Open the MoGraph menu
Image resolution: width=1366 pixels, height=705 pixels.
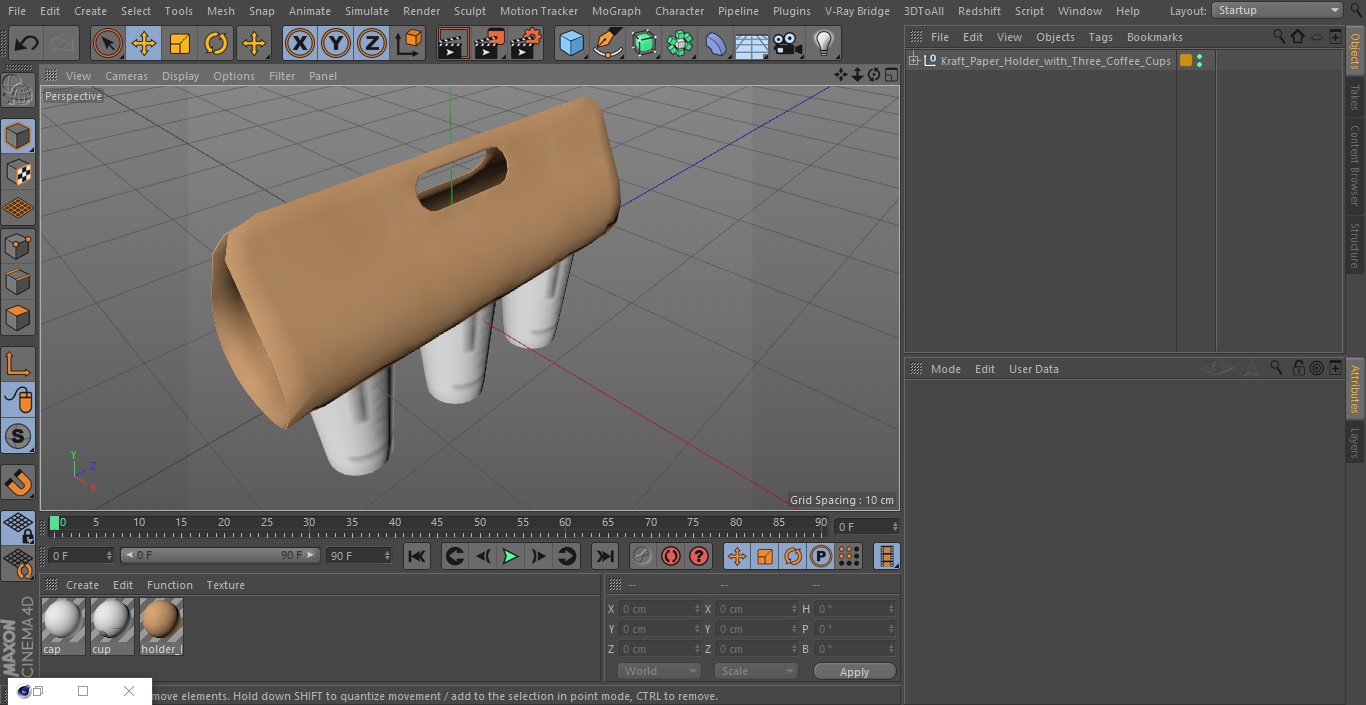[x=616, y=11]
